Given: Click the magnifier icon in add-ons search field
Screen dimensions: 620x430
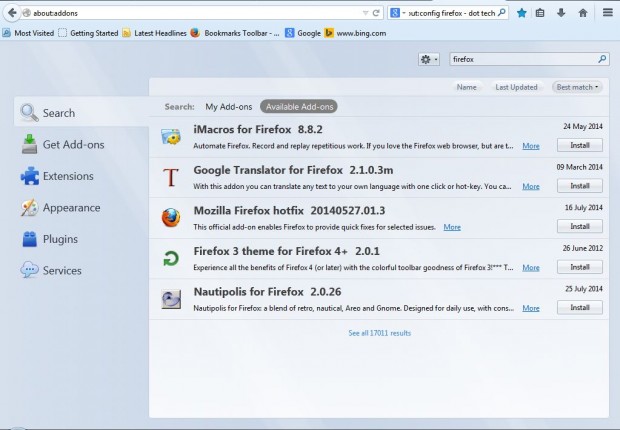Looking at the screenshot, I should tap(602, 59).
